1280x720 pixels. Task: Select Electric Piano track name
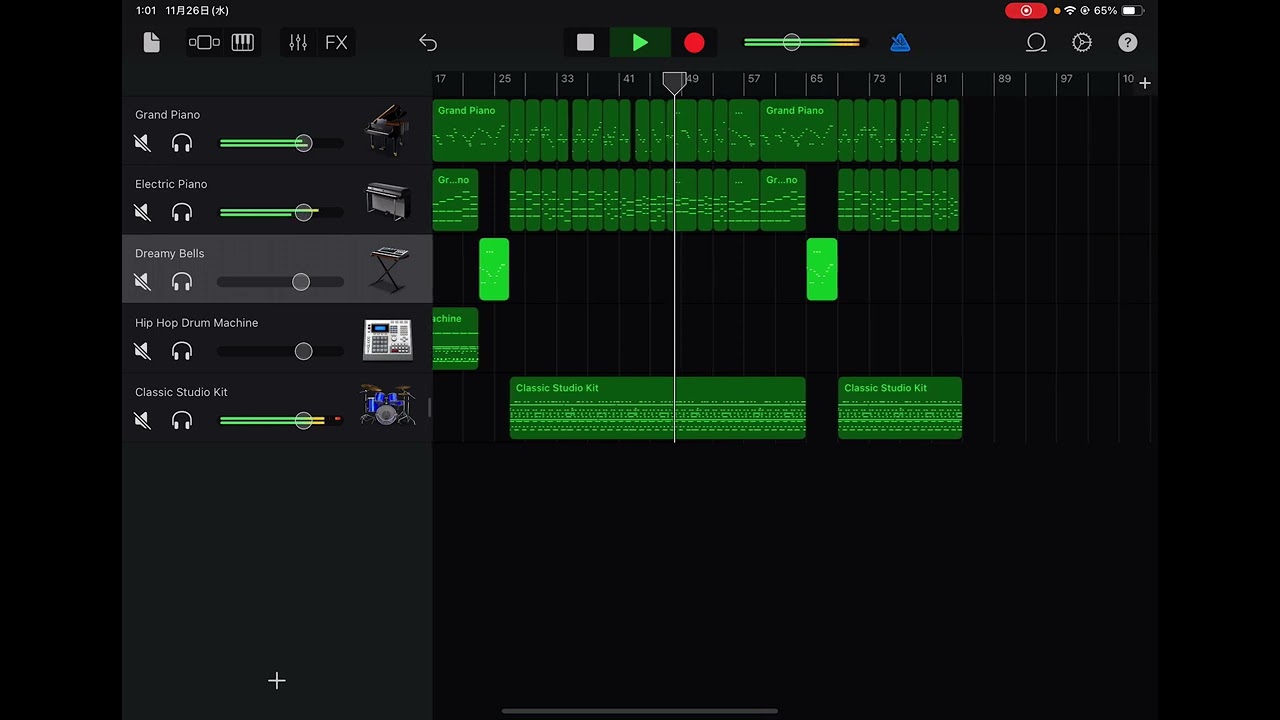171,184
